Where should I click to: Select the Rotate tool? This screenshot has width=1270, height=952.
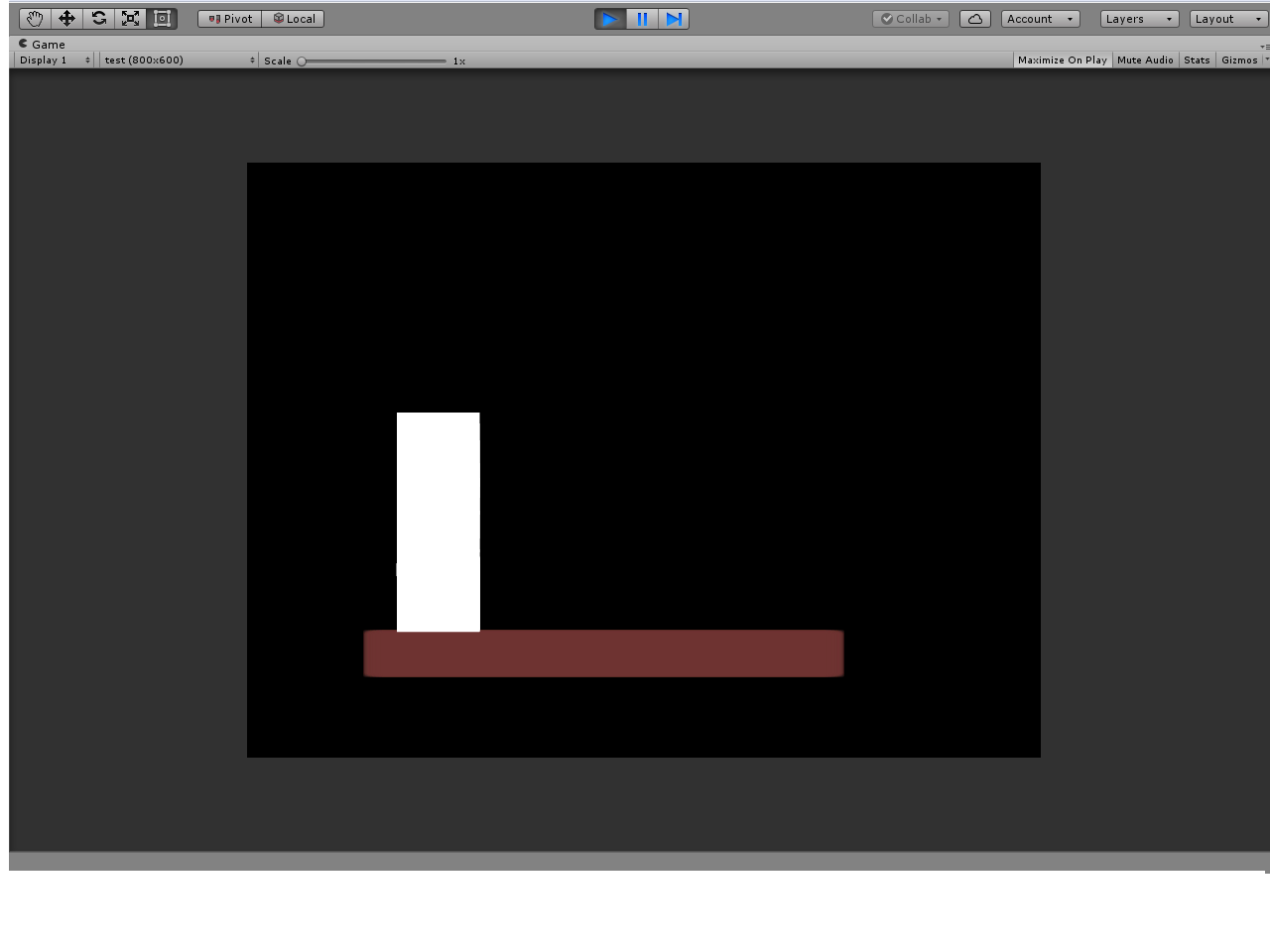pyautogui.click(x=98, y=18)
